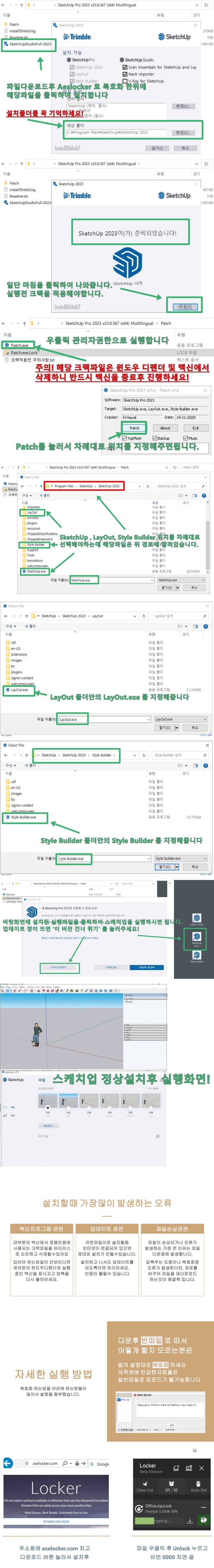The height and width of the screenshot is (1568, 214).
Task: Open LayOut 2023 desktop shortcut
Action: [x=196, y=920]
